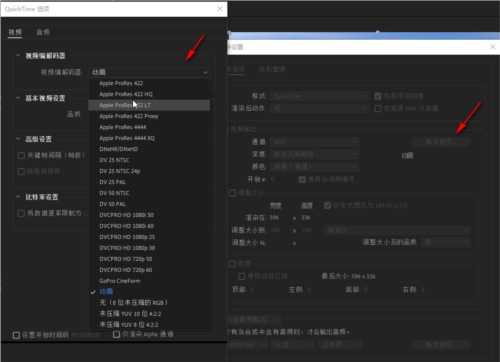Image resolution: width=500 pixels, height=362 pixels.
Task: Click the 顶部 crop value field
Action: tap(252, 289)
